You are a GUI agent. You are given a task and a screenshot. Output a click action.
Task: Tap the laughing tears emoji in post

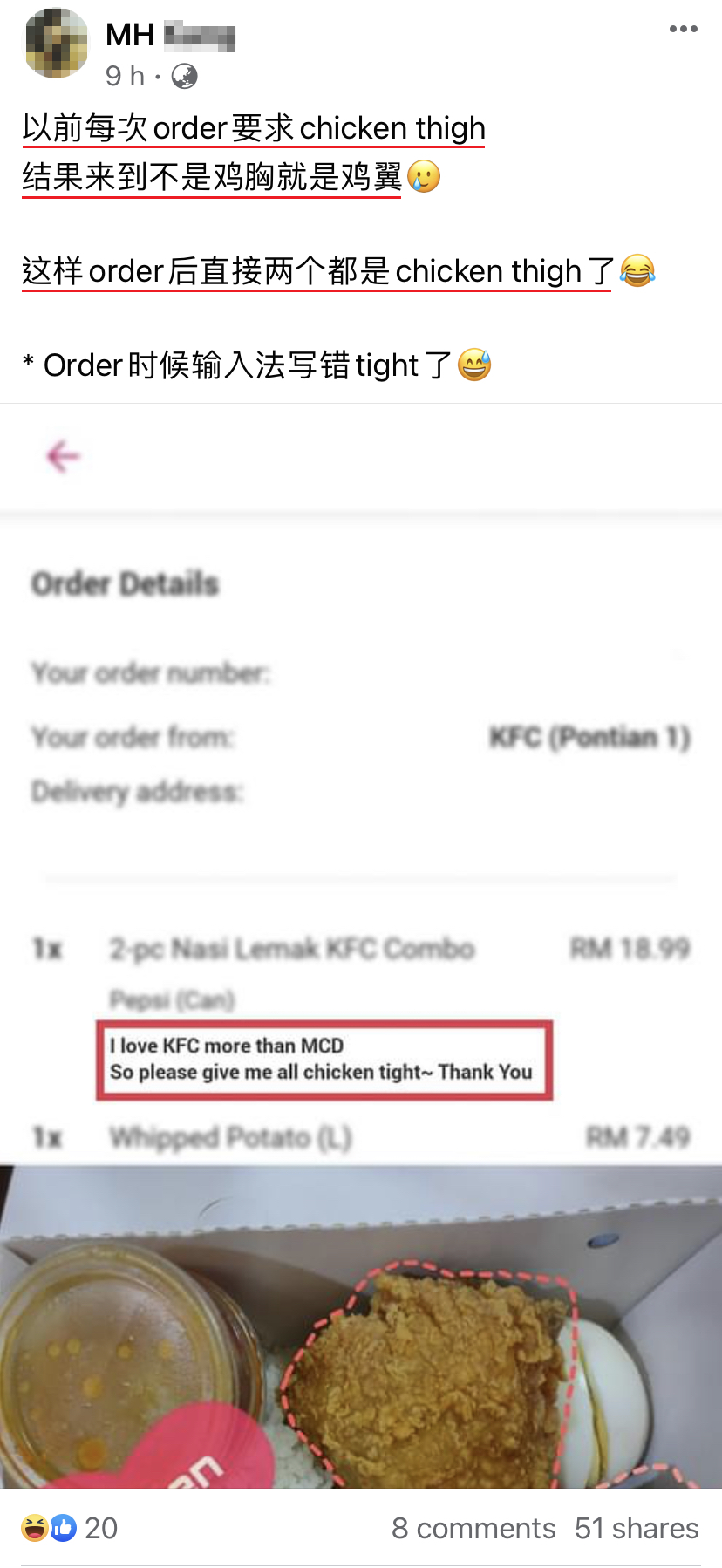(x=637, y=270)
